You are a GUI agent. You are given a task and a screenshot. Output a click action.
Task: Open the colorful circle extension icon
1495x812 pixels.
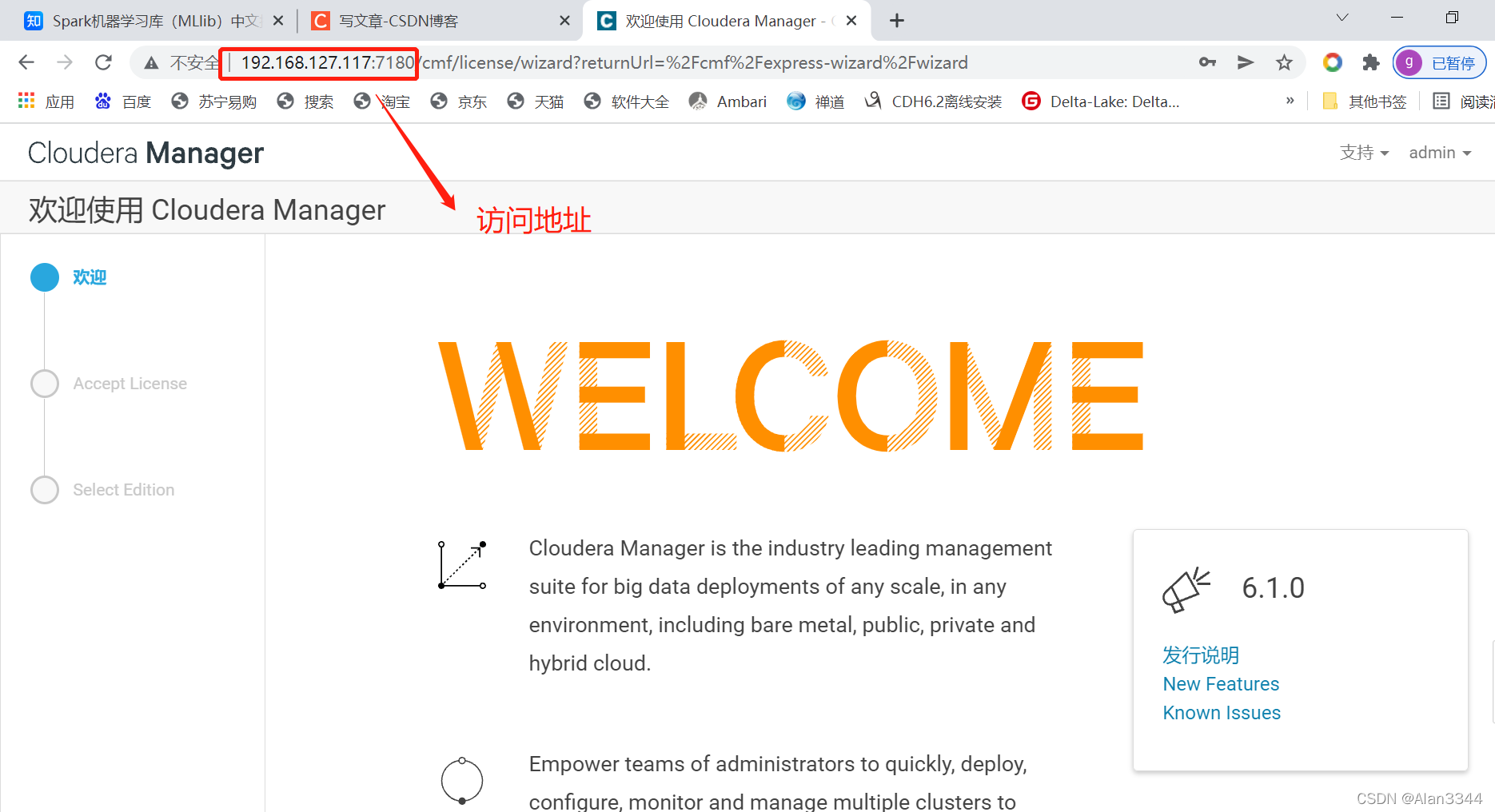1332,62
